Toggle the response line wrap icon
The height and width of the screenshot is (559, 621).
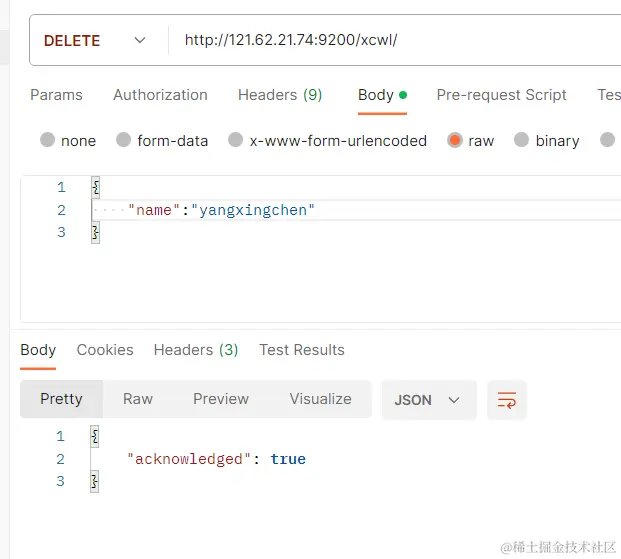coord(507,400)
